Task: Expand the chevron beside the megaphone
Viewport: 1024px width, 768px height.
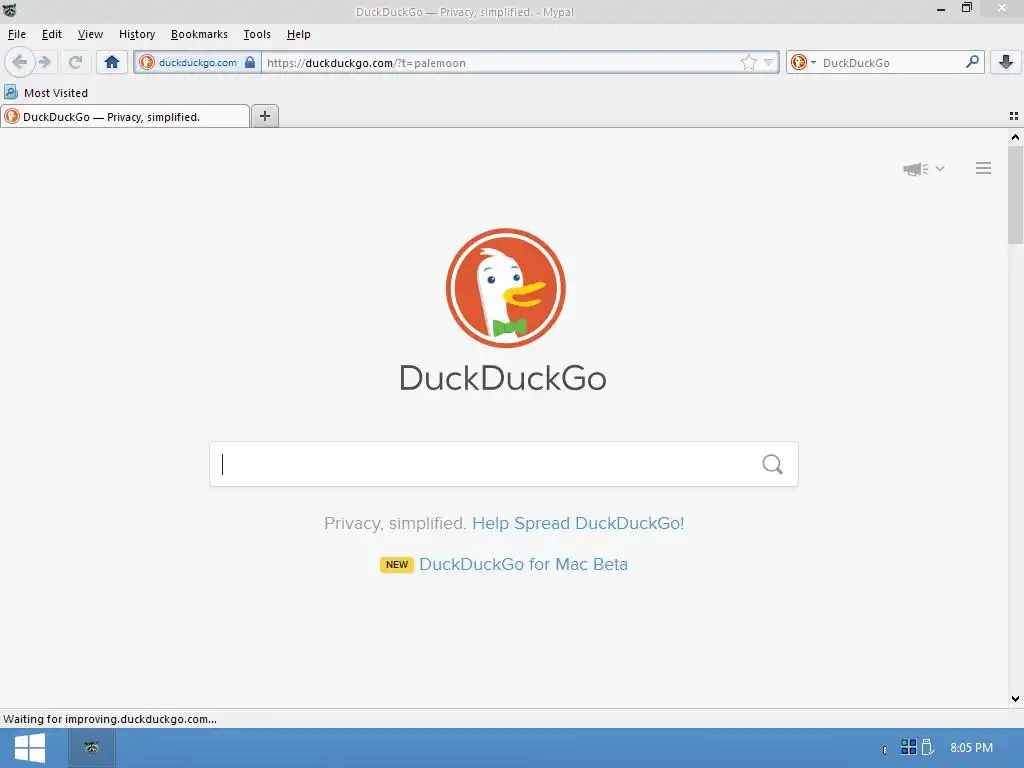Action: point(940,168)
